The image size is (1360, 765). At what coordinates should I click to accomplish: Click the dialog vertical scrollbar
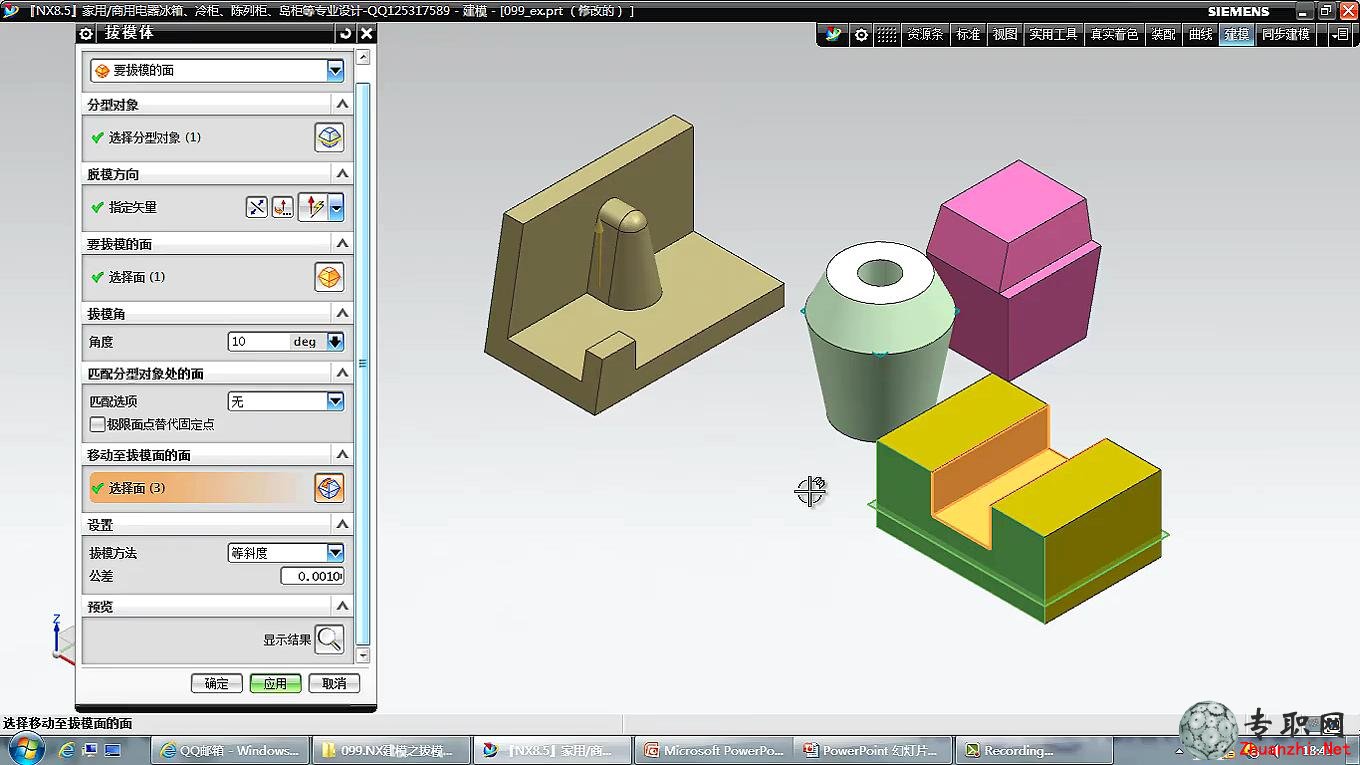pyautogui.click(x=363, y=363)
